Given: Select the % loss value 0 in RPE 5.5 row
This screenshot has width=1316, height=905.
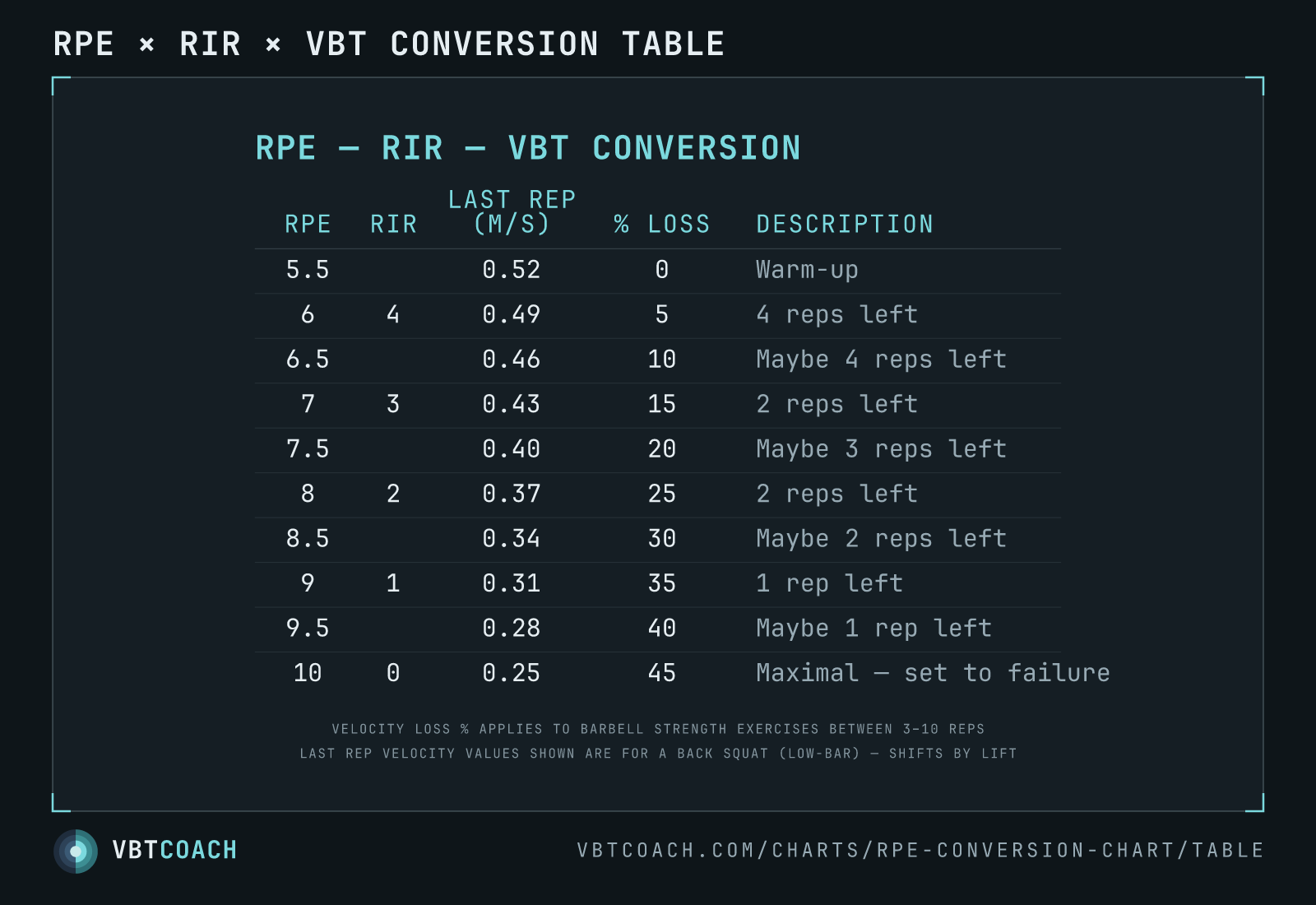Looking at the screenshot, I should 662,270.
